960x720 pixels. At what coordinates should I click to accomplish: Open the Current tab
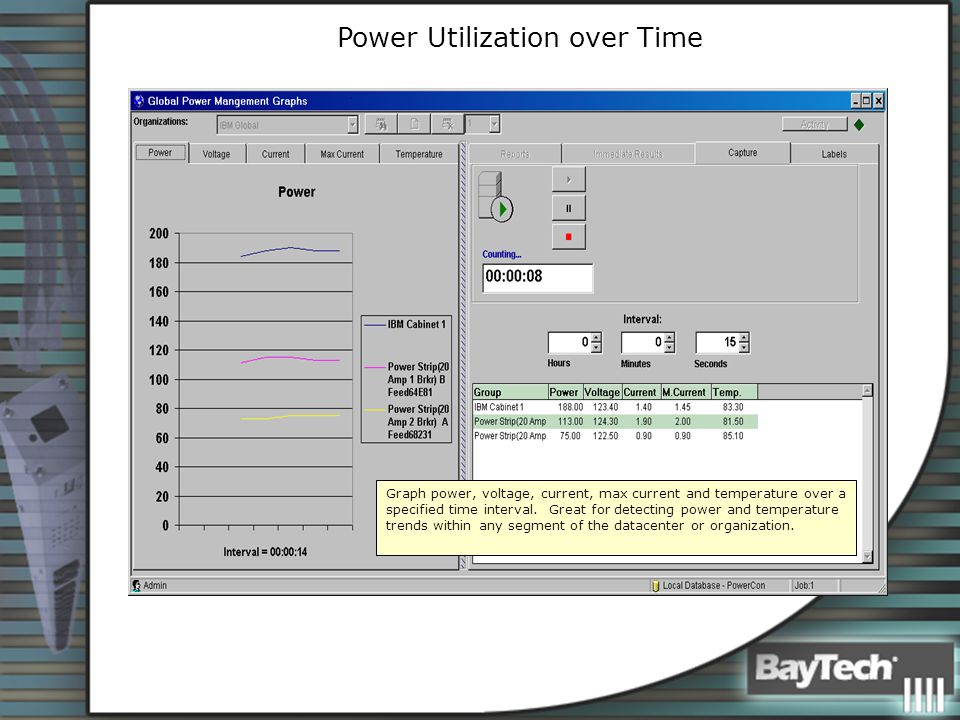[276, 154]
